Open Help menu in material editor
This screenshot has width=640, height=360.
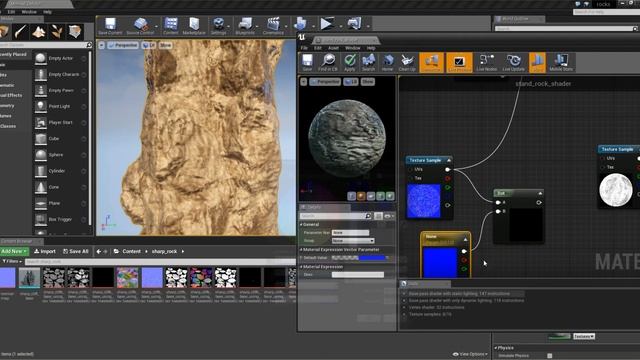point(371,48)
